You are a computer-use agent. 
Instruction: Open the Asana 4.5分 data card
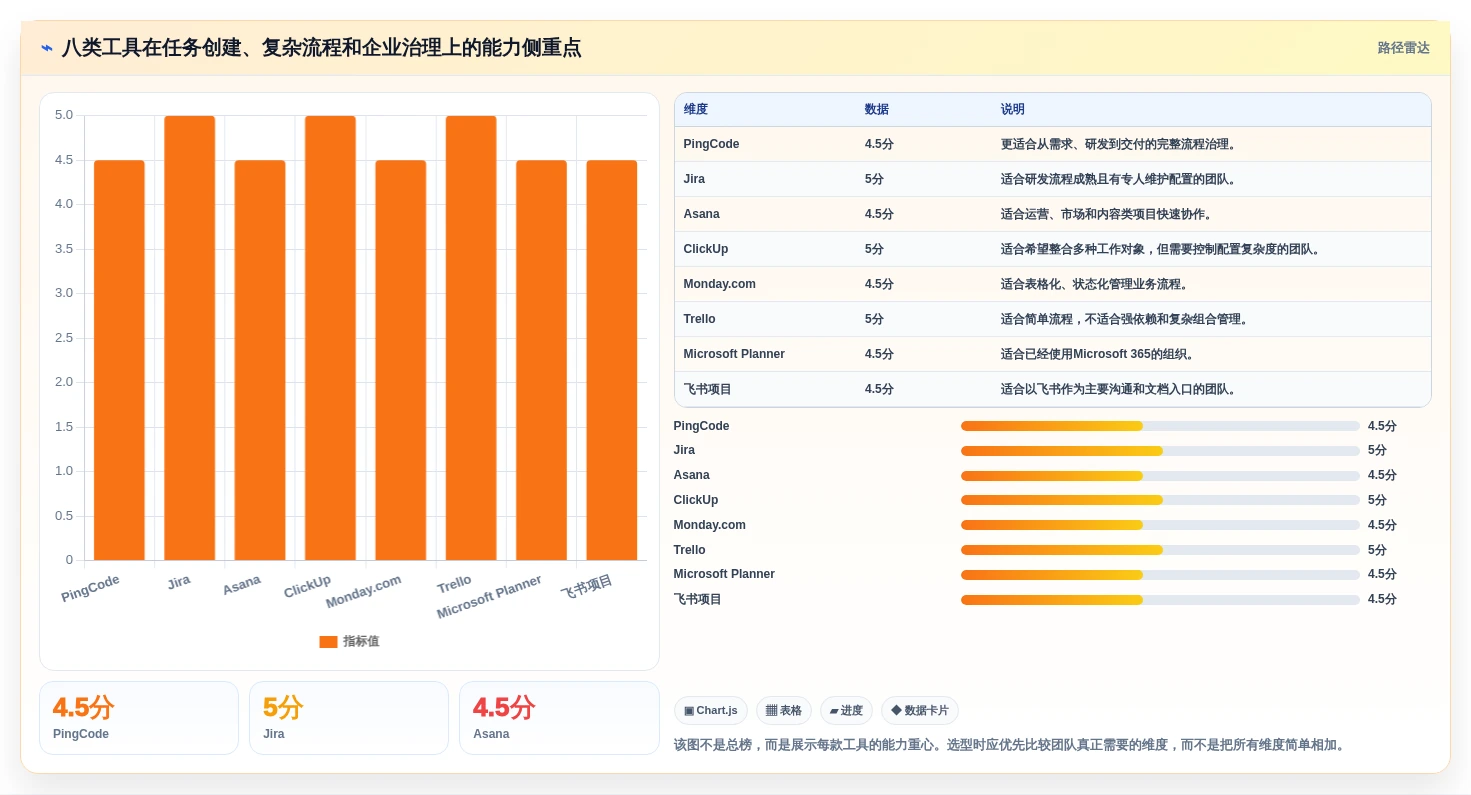tap(559, 718)
